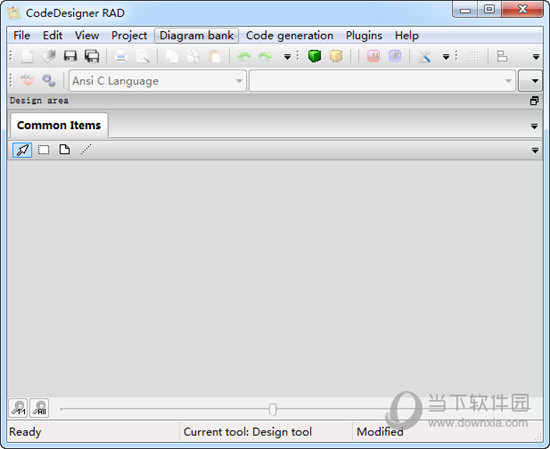Click the yellow cube icon
Screen dimensions: 550x449
click(x=336, y=56)
